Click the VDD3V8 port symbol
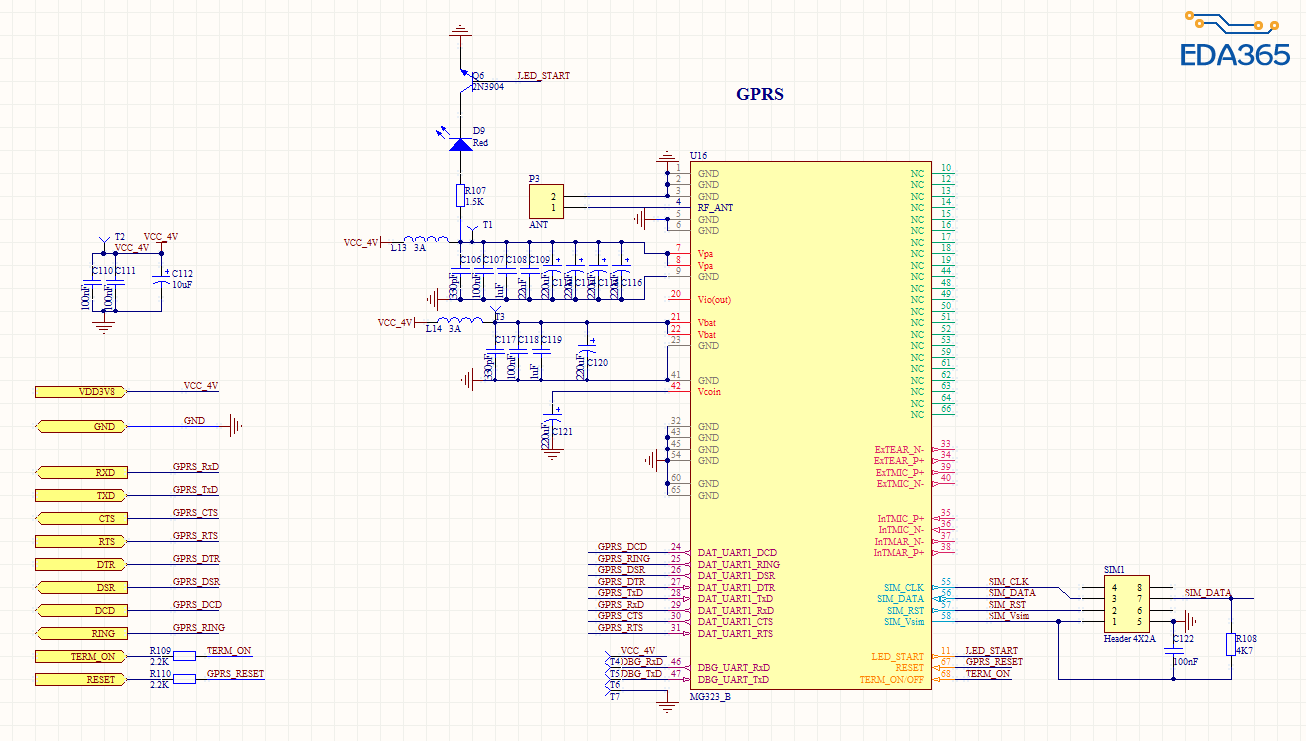1306x741 pixels. 81,392
